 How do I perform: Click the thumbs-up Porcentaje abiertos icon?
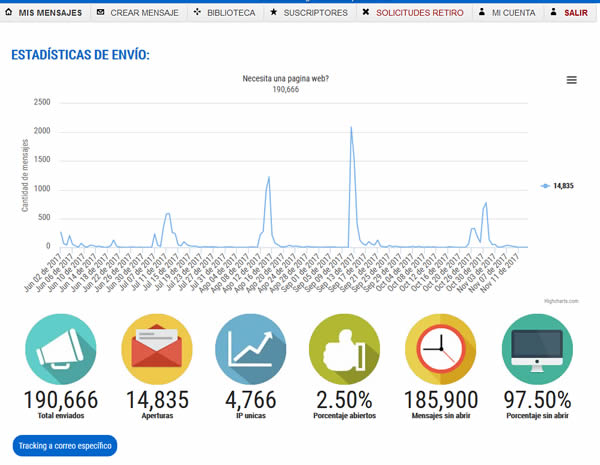(x=344, y=349)
